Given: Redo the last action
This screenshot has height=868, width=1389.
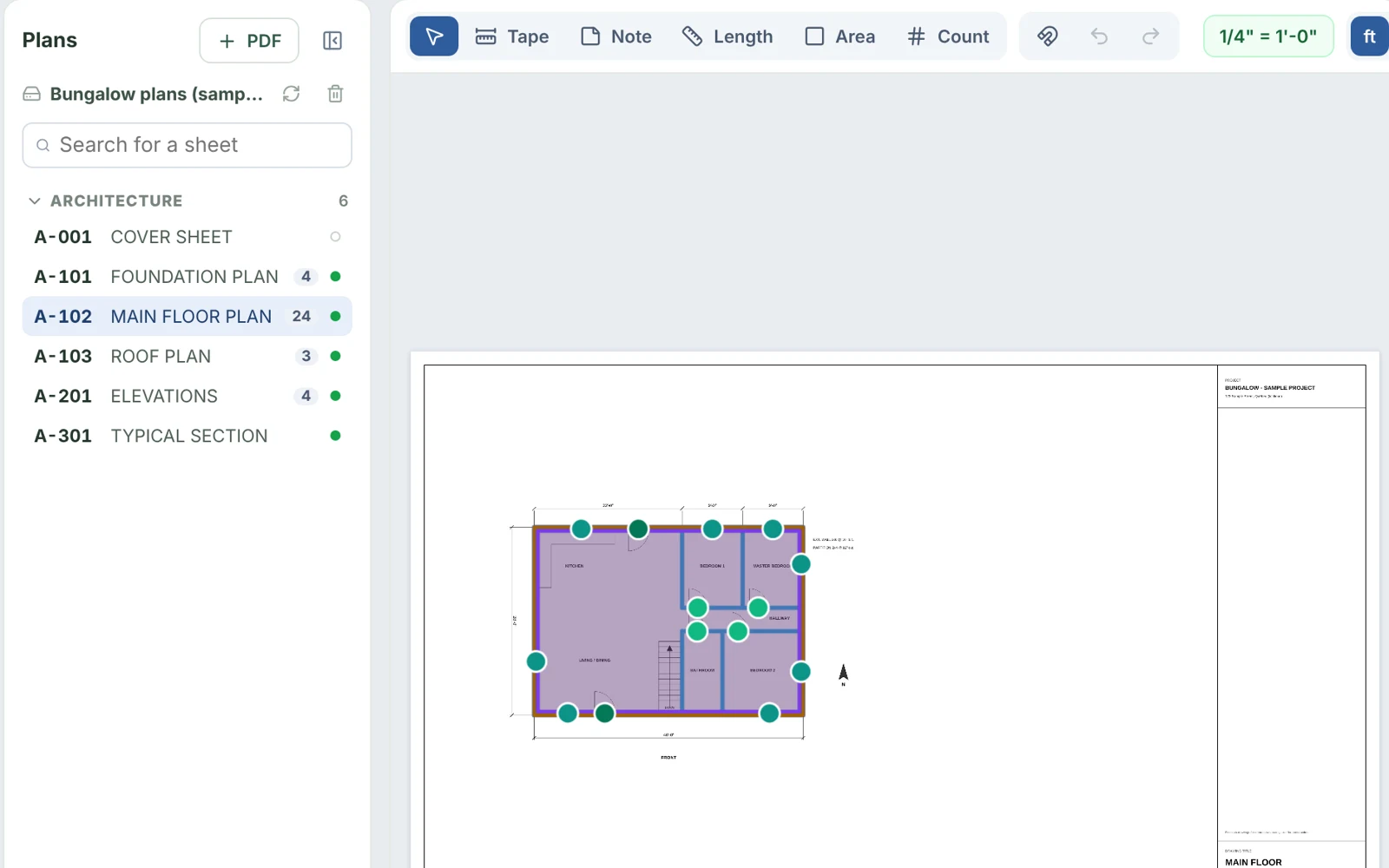Looking at the screenshot, I should click(1150, 36).
